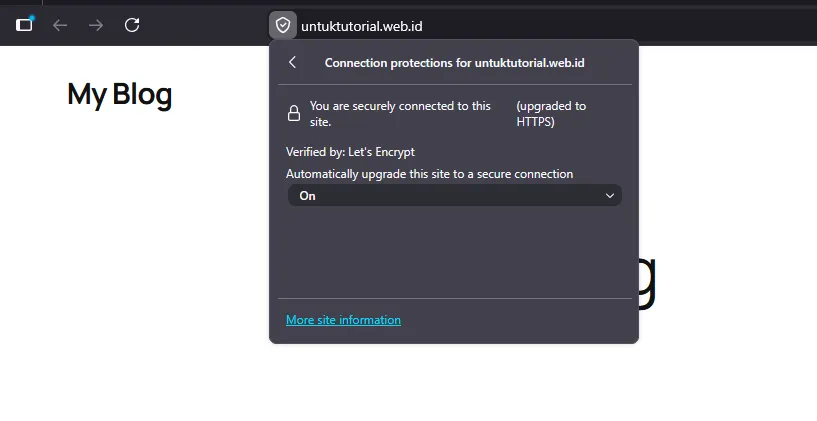Screen dimensions: 817x421
Task: Click the untuktutorial.web.id address bar text
Action: click(x=362, y=26)
